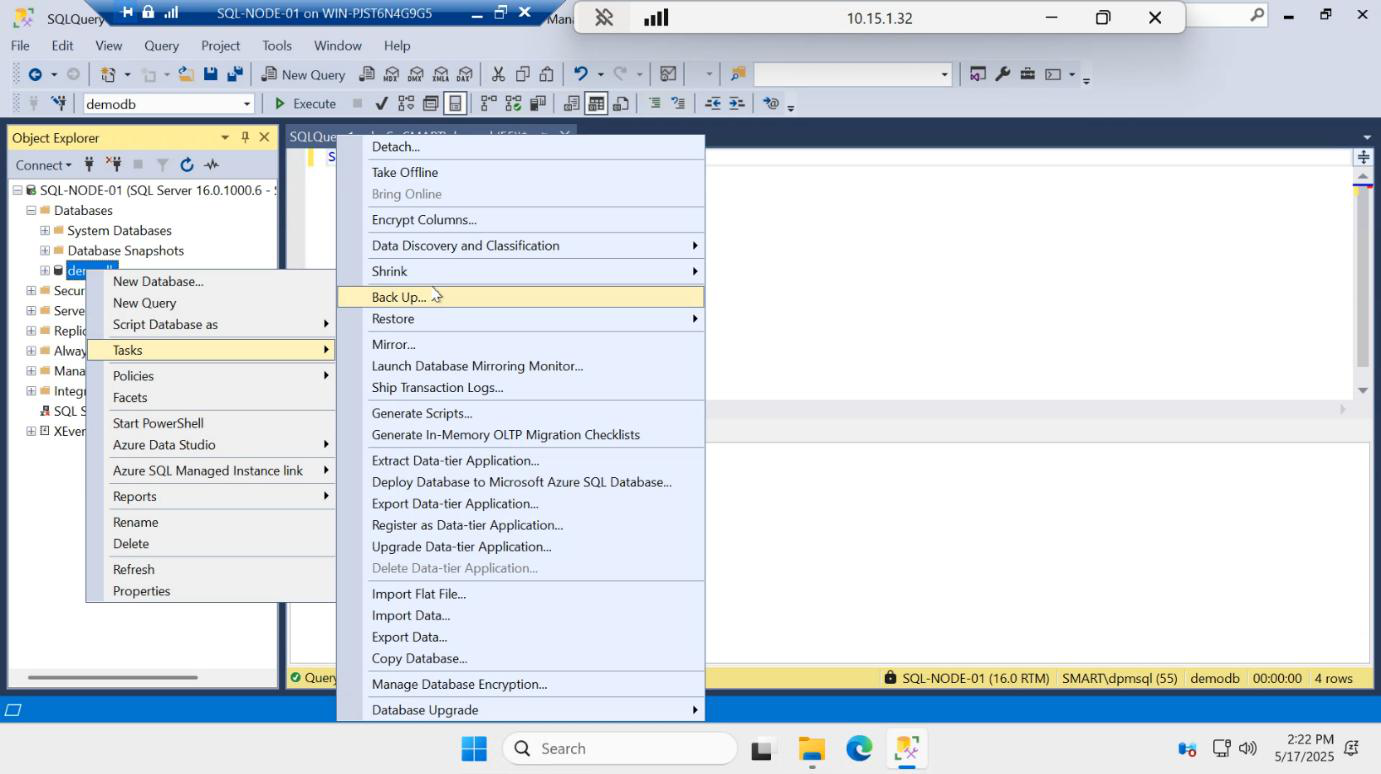This screenshot has width=1381, height=774.
Task: Open the demodb available databases dropdown
Action: (247, 104)
